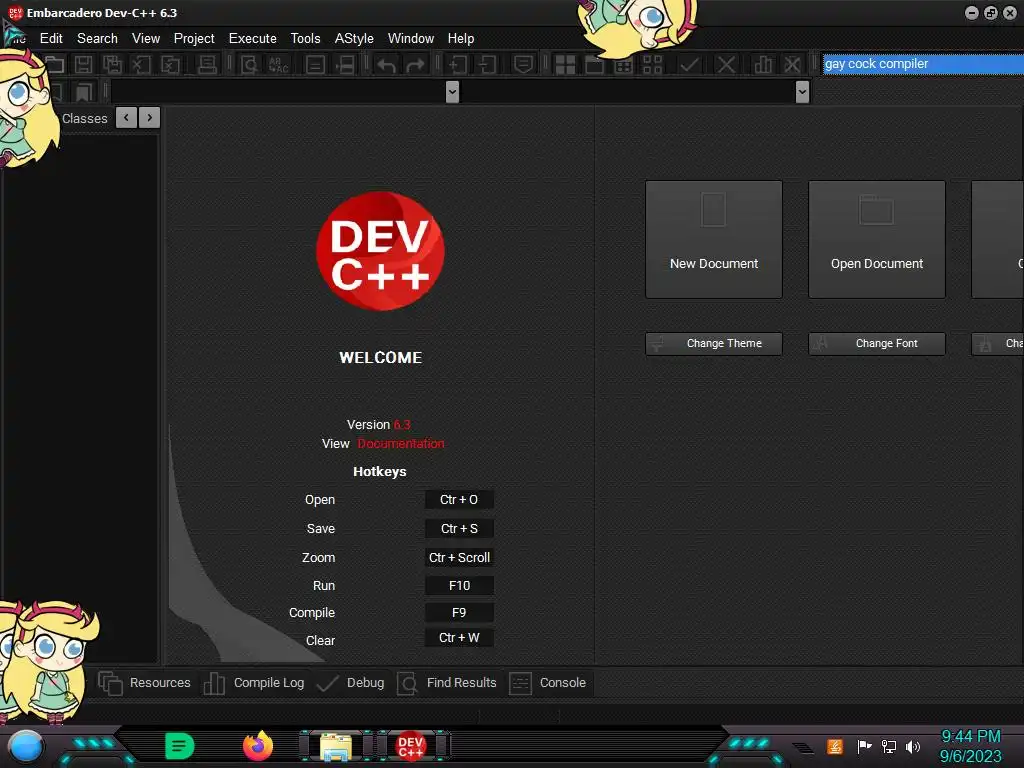Click the F10 Run hotkey label

pyautogui.click(x=459, y=586)
